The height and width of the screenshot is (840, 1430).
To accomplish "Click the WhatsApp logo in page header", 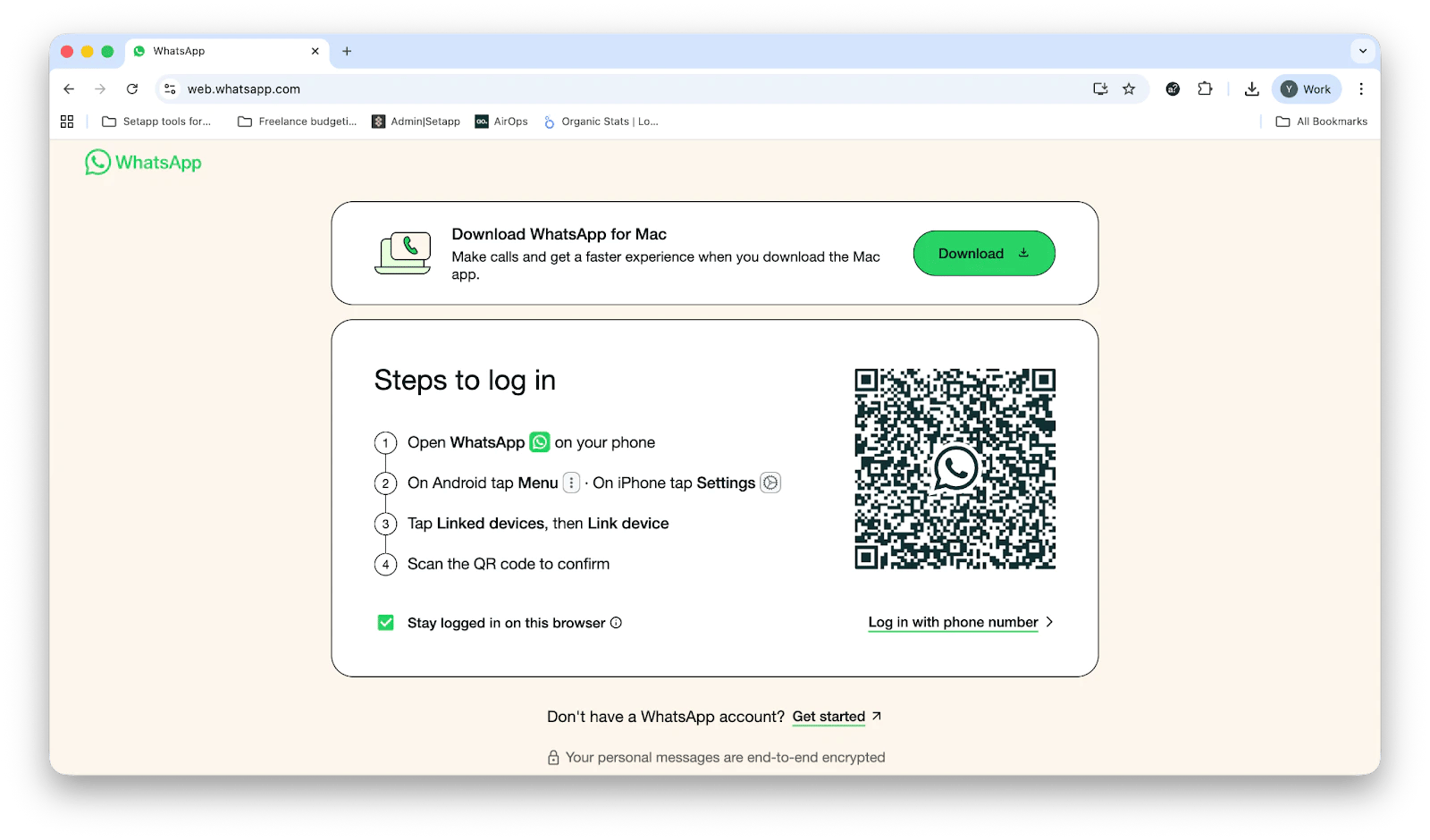I will (143, 163).
